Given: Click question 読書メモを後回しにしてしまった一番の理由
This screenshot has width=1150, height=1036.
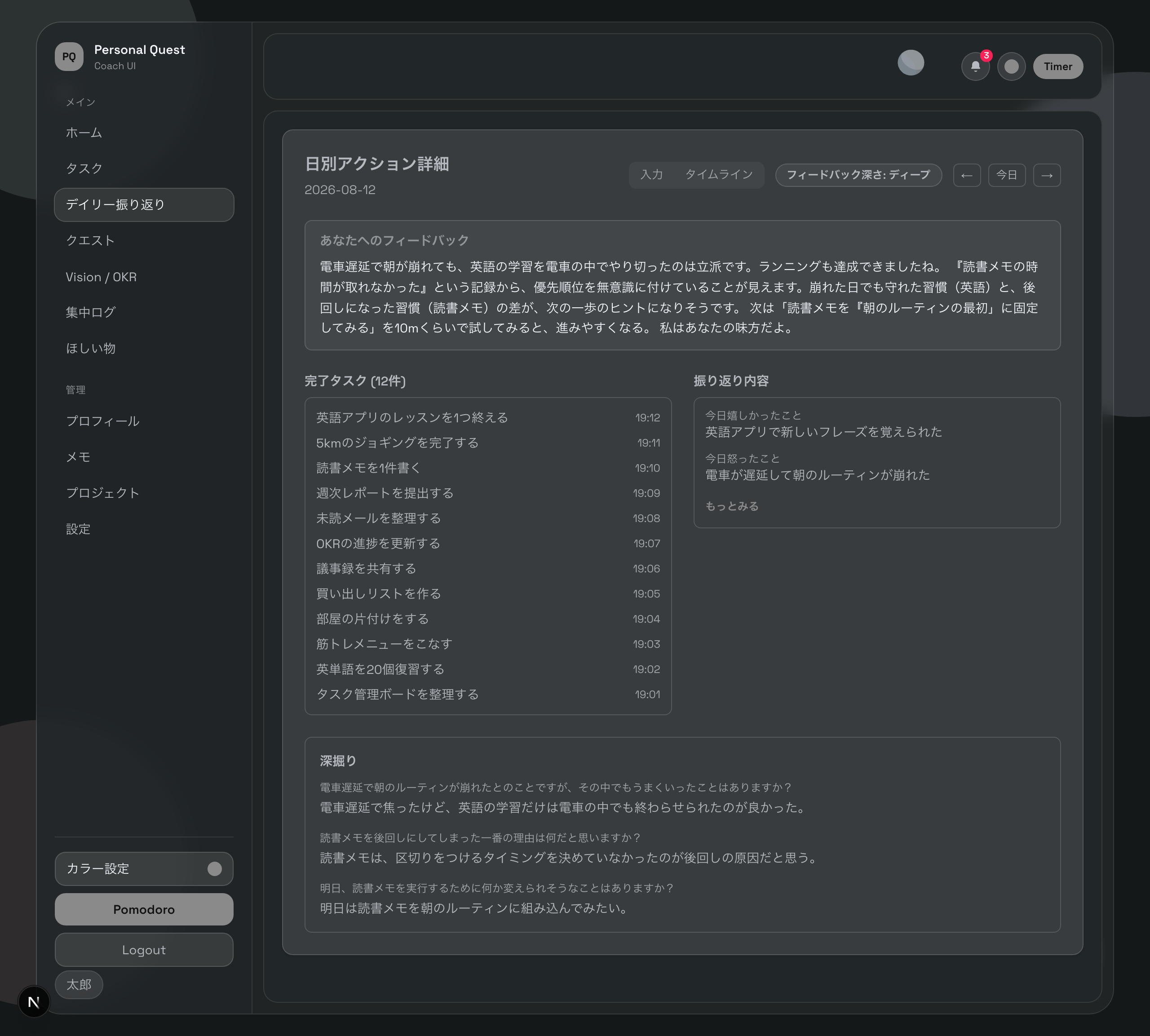Looking at the screenshot, I should (x=480, y=838).
